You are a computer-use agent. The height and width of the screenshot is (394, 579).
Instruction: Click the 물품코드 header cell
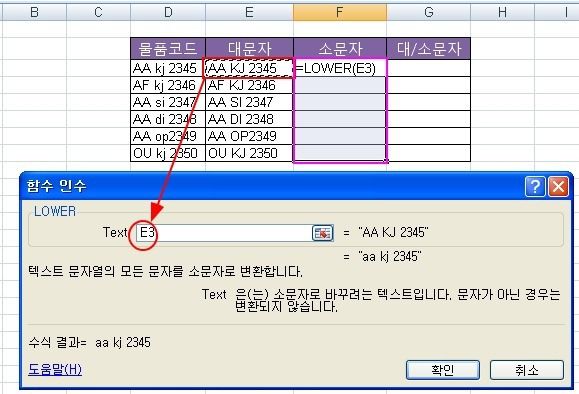tap(168, 48)
